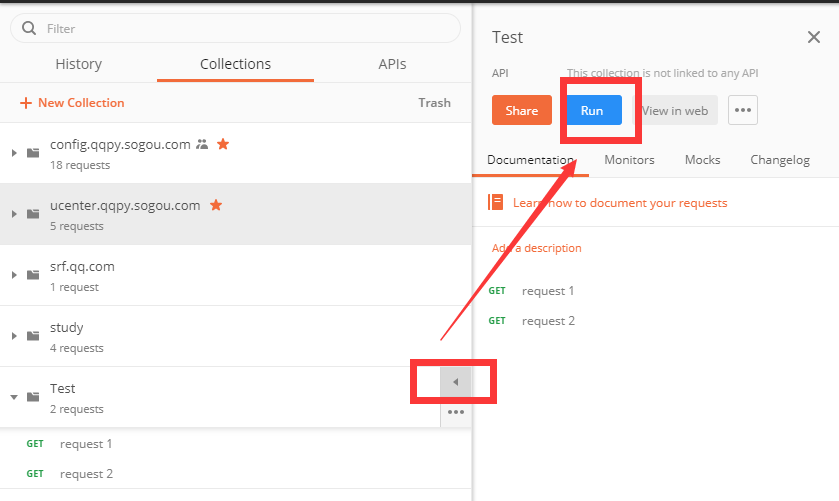Image resolution: width=839 pixels, height=501 pixels.
Task: Collapse the Test collection arrow
Action: 14,397
